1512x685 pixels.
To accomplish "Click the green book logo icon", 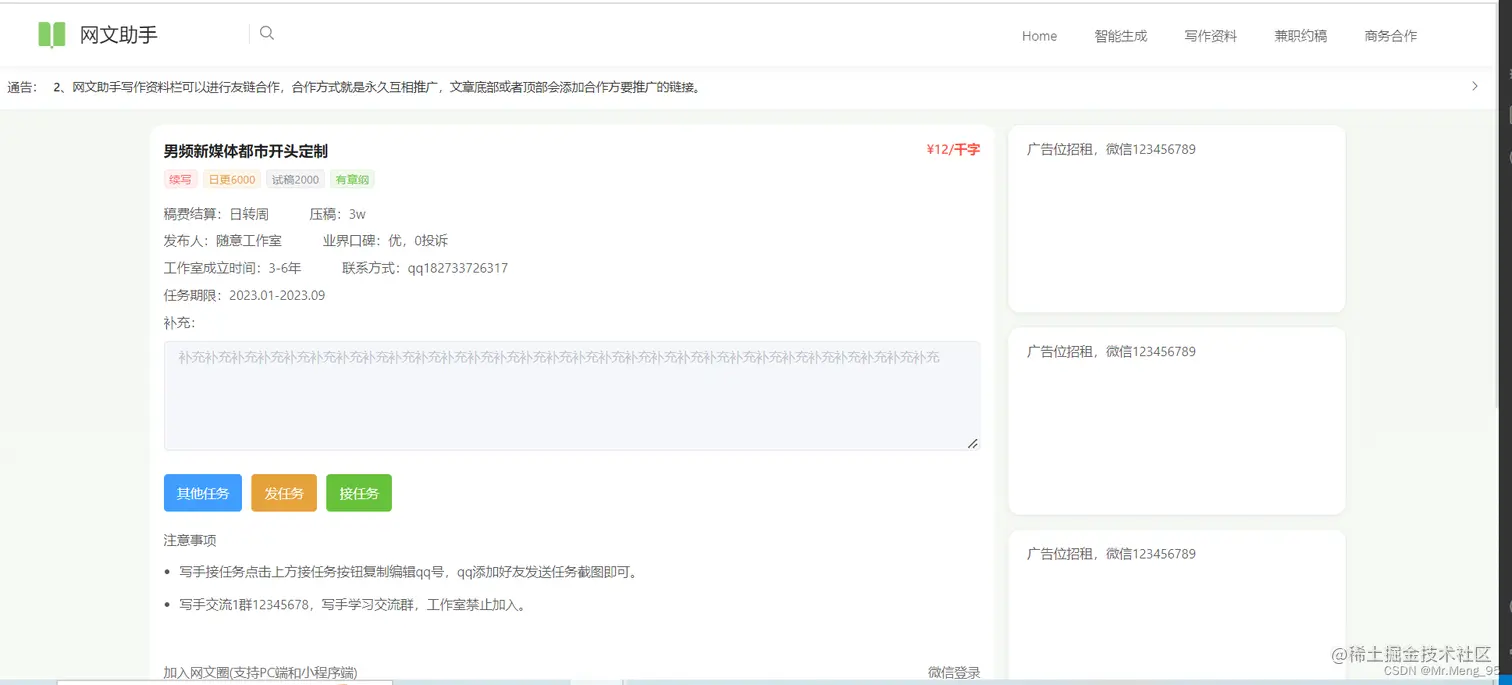I will pyautogui.click(x=51, y=34).
